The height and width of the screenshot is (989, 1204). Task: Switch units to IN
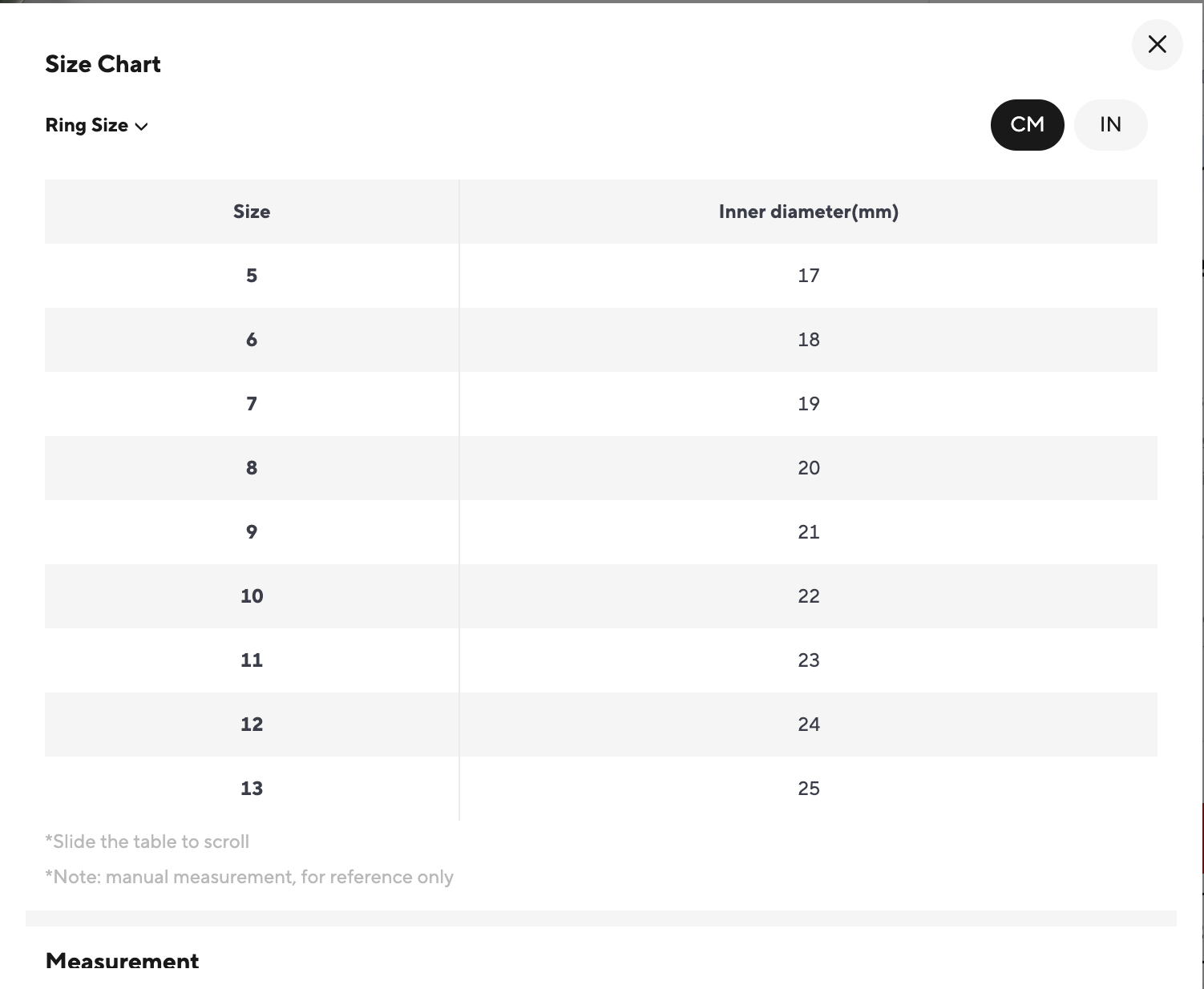coord(1110,125)
